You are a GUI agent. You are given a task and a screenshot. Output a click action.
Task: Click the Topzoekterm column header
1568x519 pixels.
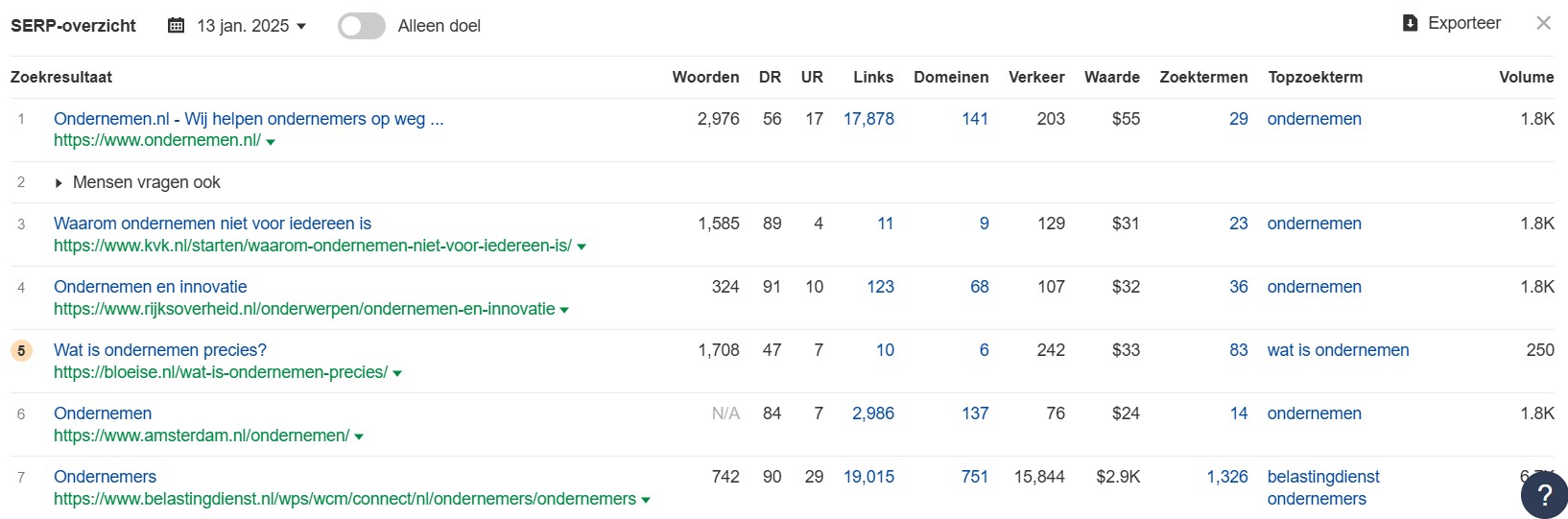pyautogui.click(x=1315, y=77)
